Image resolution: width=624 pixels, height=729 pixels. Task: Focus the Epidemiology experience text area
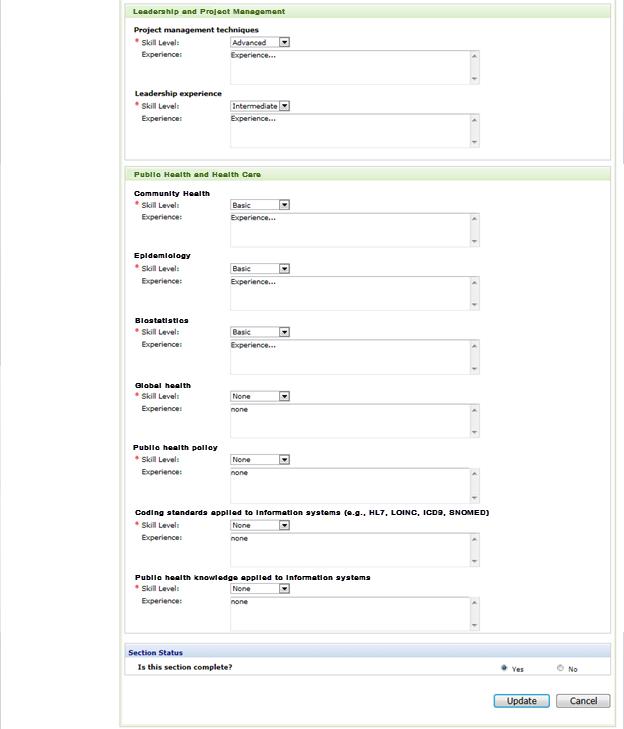tap(349, 293)
